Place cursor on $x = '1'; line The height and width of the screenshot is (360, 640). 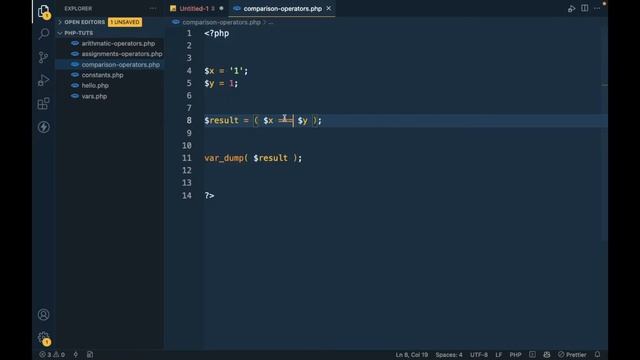tap(226, 71)
